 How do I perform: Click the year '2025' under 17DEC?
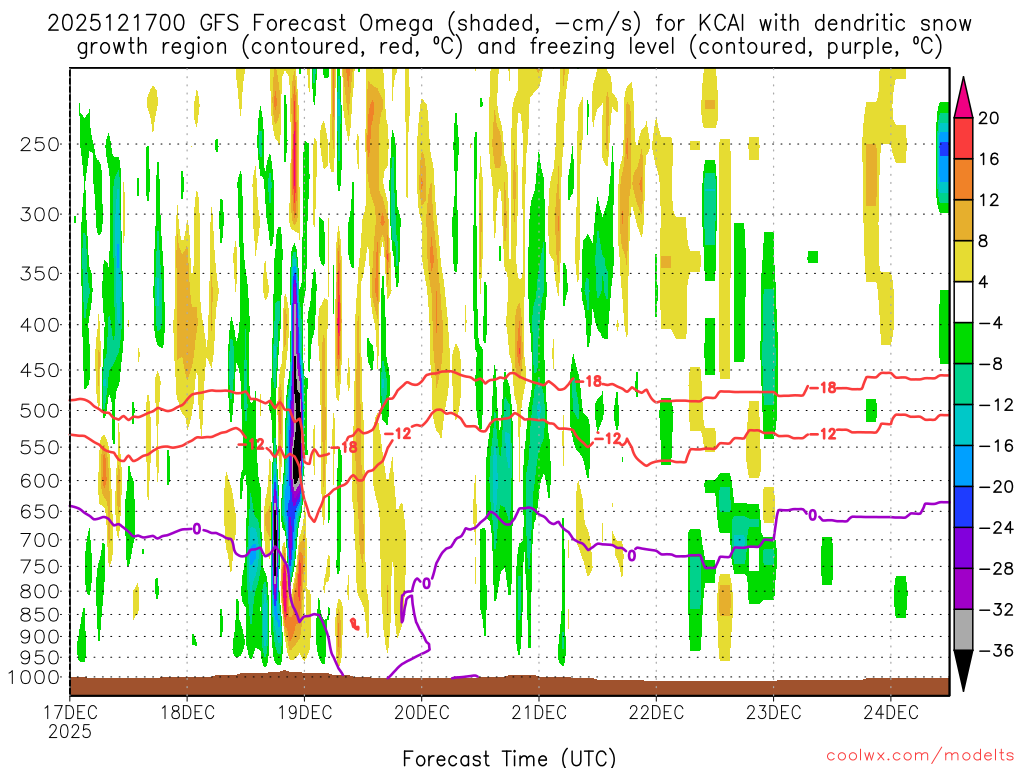pos(70,732)
